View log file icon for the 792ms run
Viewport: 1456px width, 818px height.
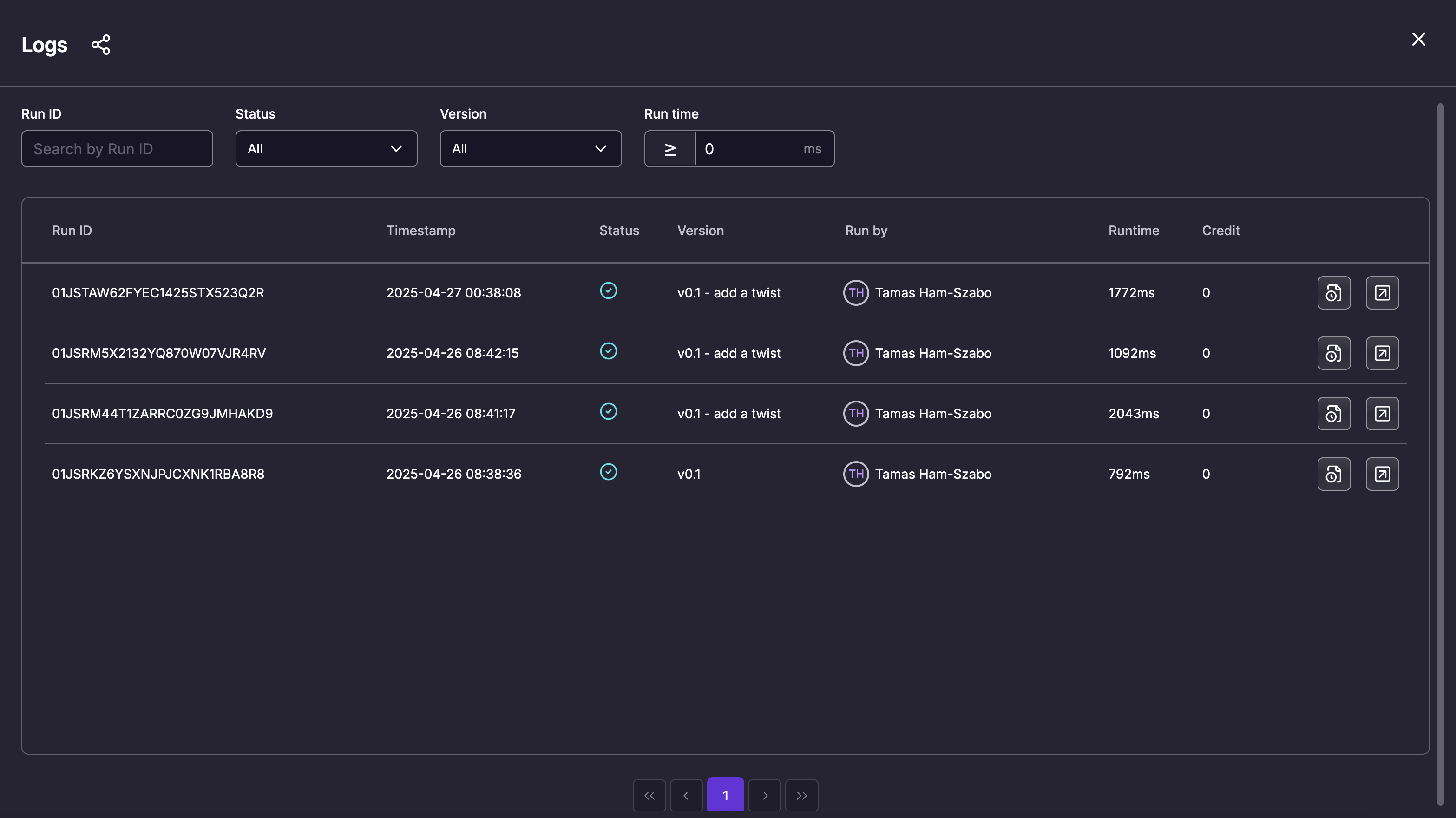pos(1333,474)
